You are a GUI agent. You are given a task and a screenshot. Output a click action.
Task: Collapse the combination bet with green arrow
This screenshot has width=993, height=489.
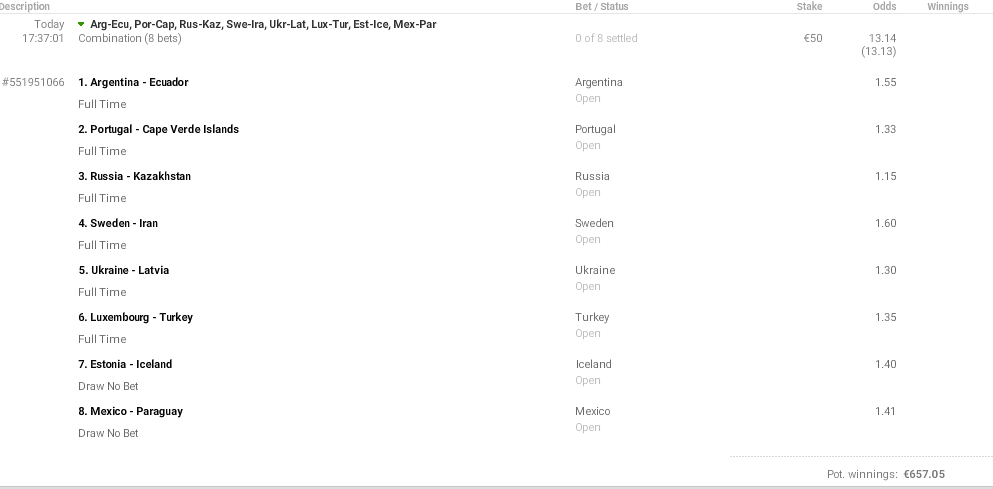tap(81, 24)
